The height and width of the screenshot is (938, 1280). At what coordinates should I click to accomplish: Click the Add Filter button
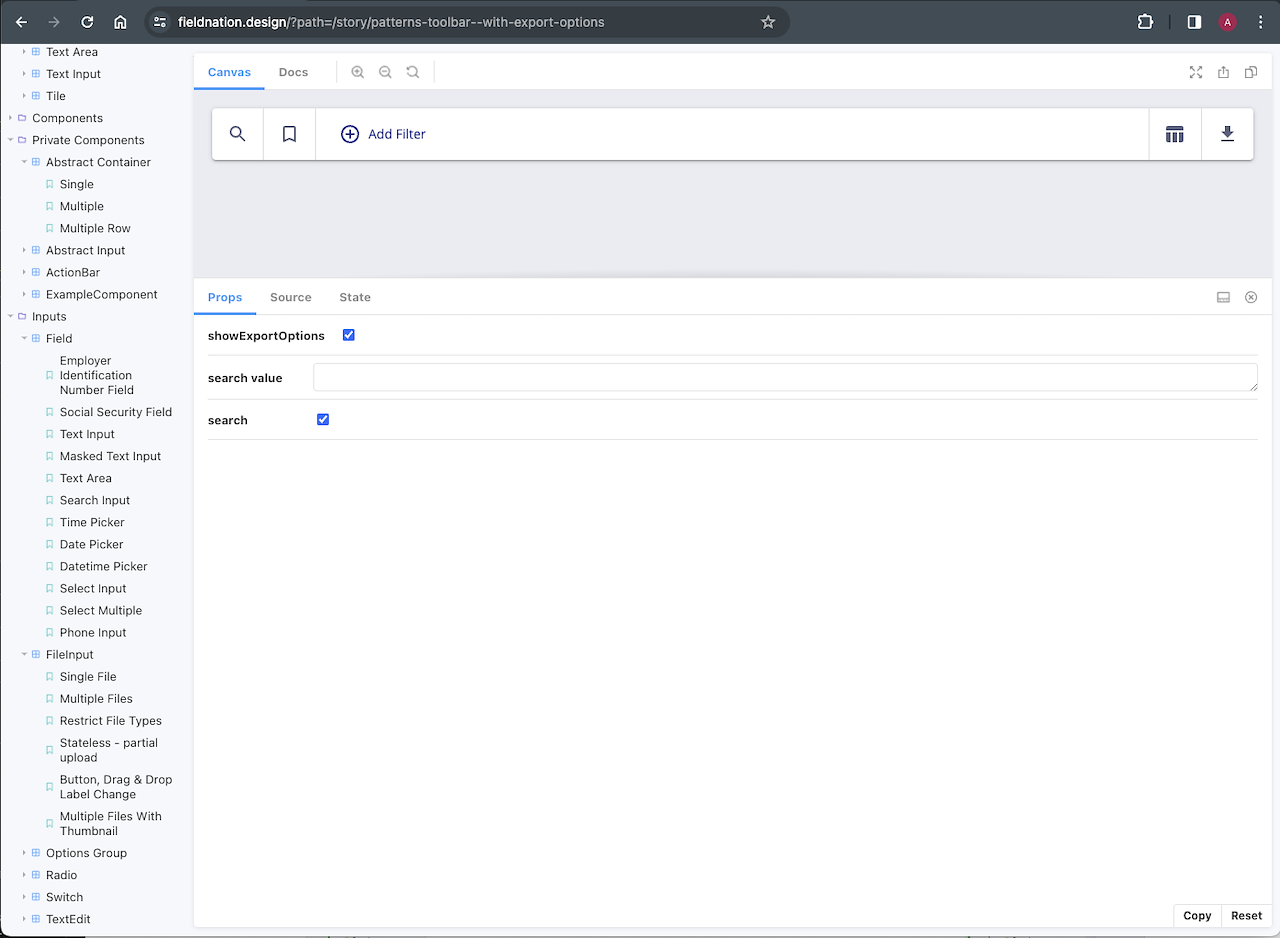coord(384,134)
